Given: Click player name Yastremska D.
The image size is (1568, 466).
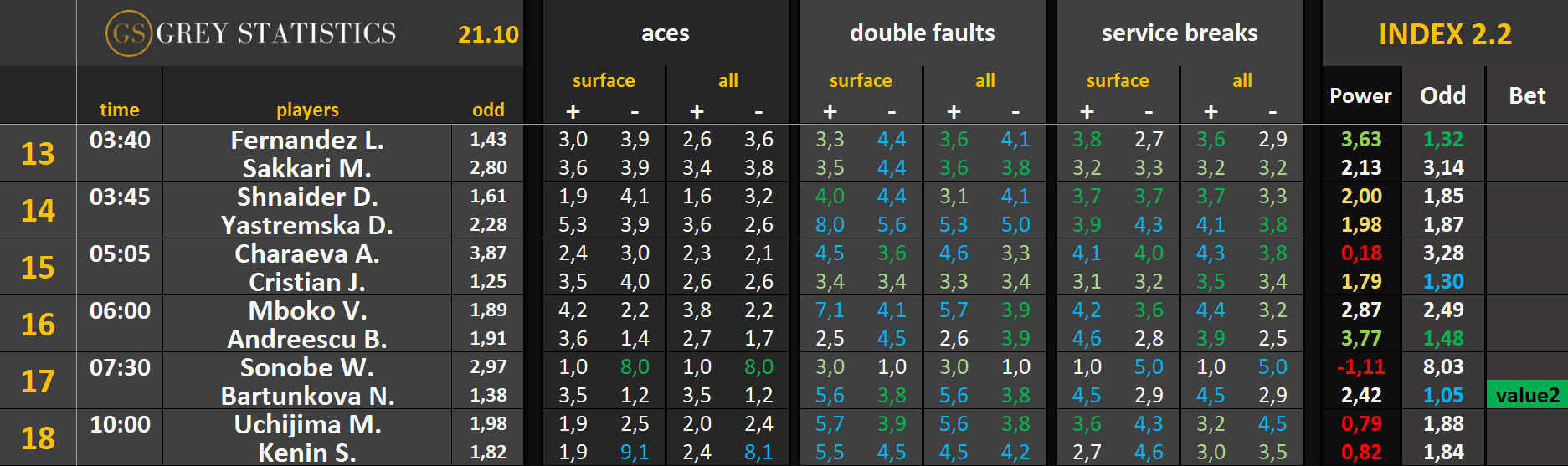Looking at the screenshot, I should pos(307,225).
